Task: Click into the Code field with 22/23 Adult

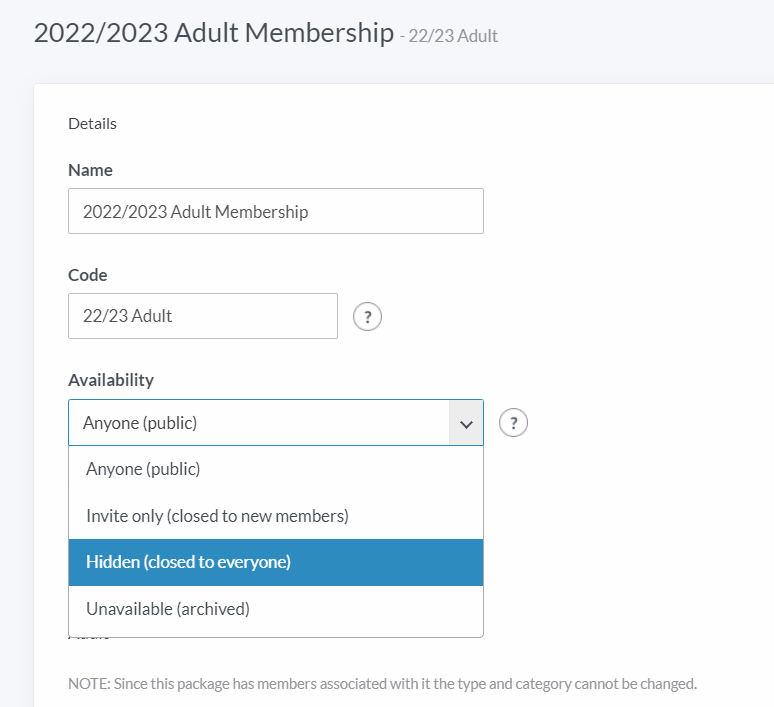Action: tap(203, 316)
